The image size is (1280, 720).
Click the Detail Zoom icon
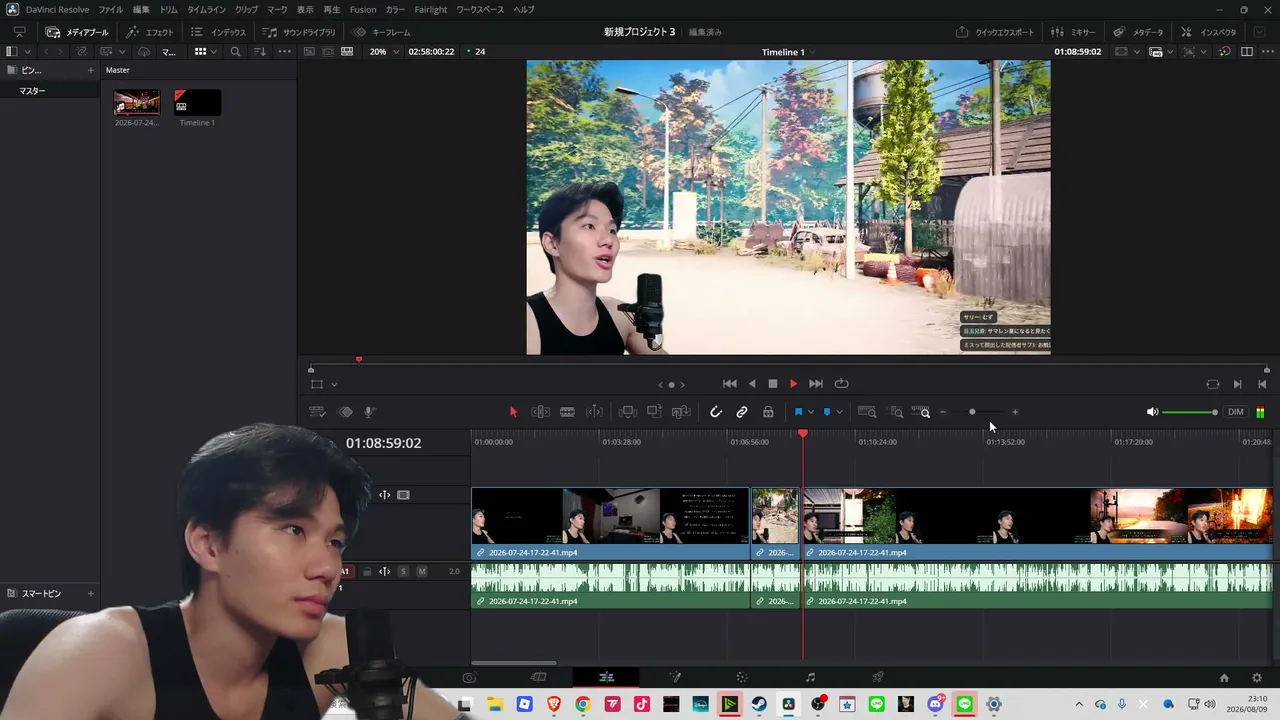point(896,412)
